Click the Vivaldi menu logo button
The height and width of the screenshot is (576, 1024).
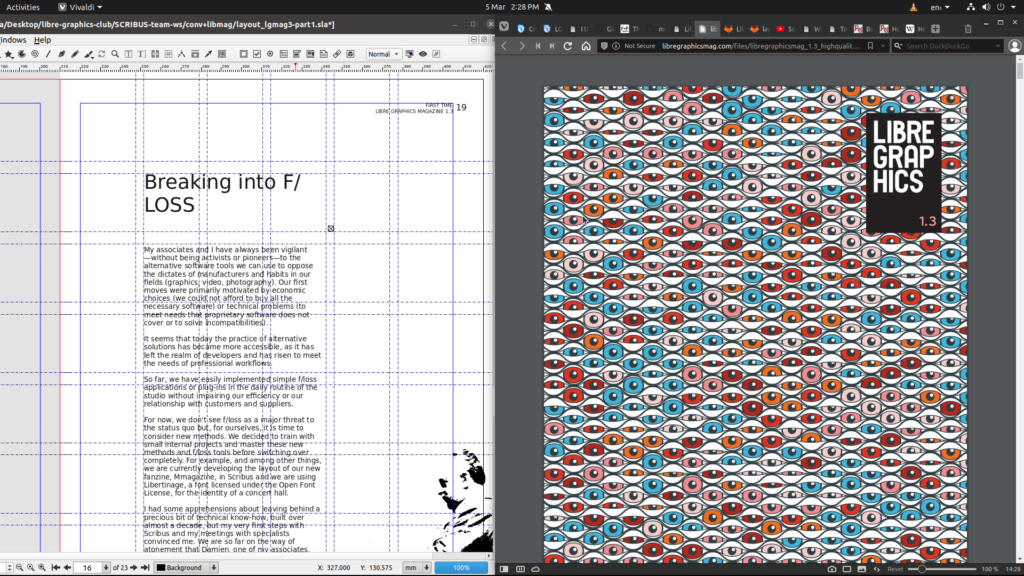[504, 26]
